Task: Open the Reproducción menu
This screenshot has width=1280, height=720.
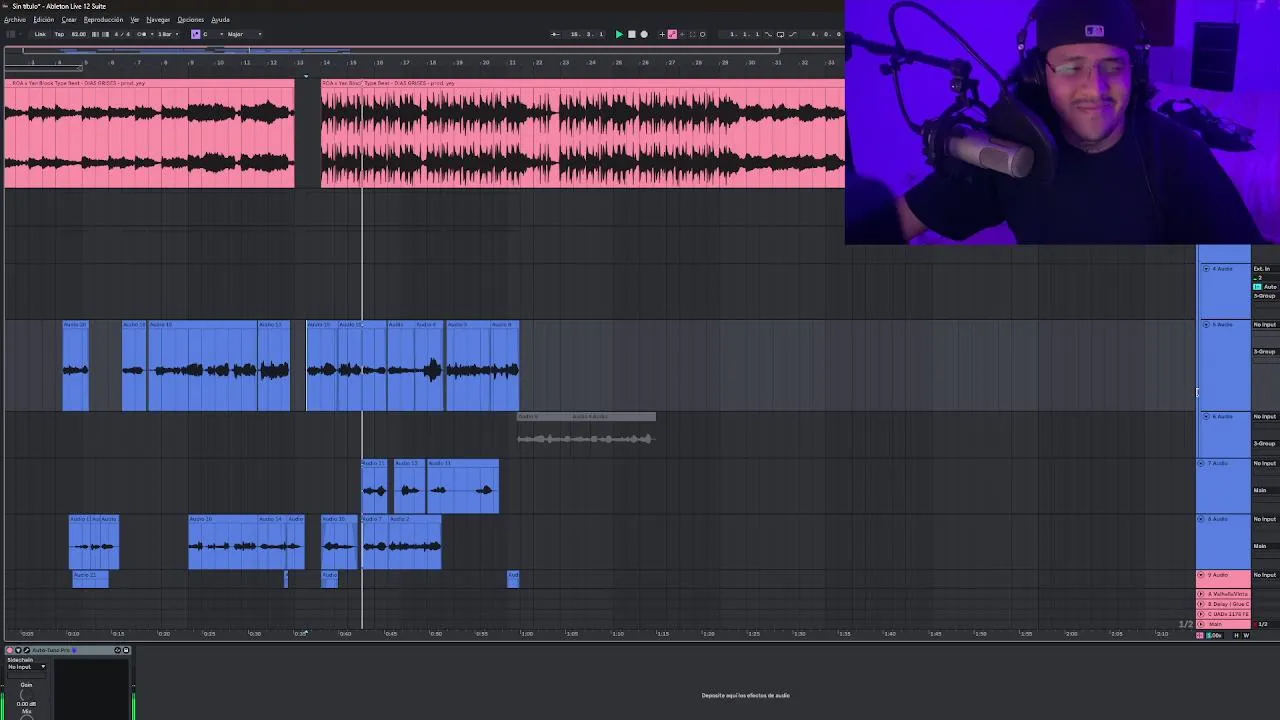Action: (x=103, y=20)
